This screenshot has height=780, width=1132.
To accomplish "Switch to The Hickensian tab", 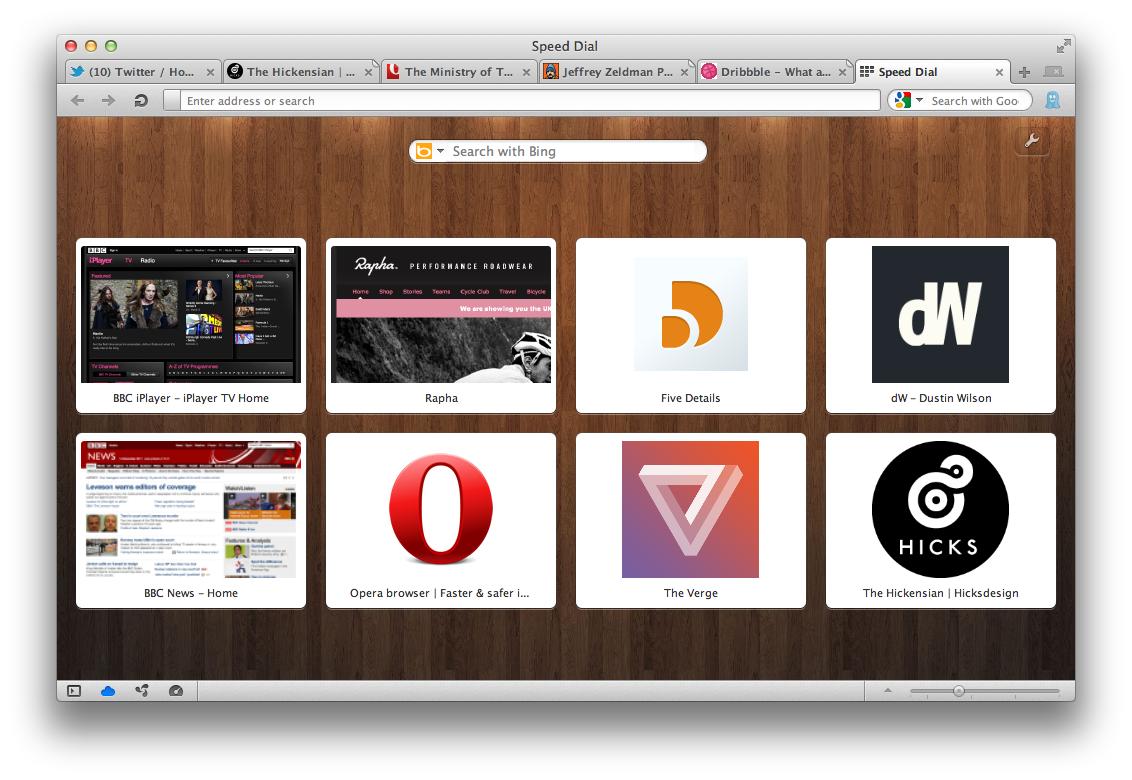I will point(301,72).
